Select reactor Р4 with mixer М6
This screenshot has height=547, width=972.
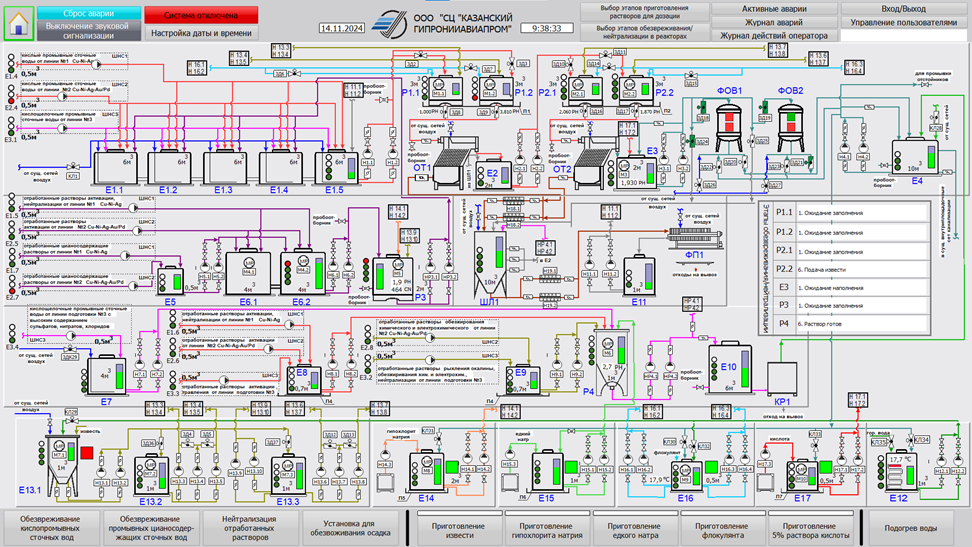click(x=612, y=362)
